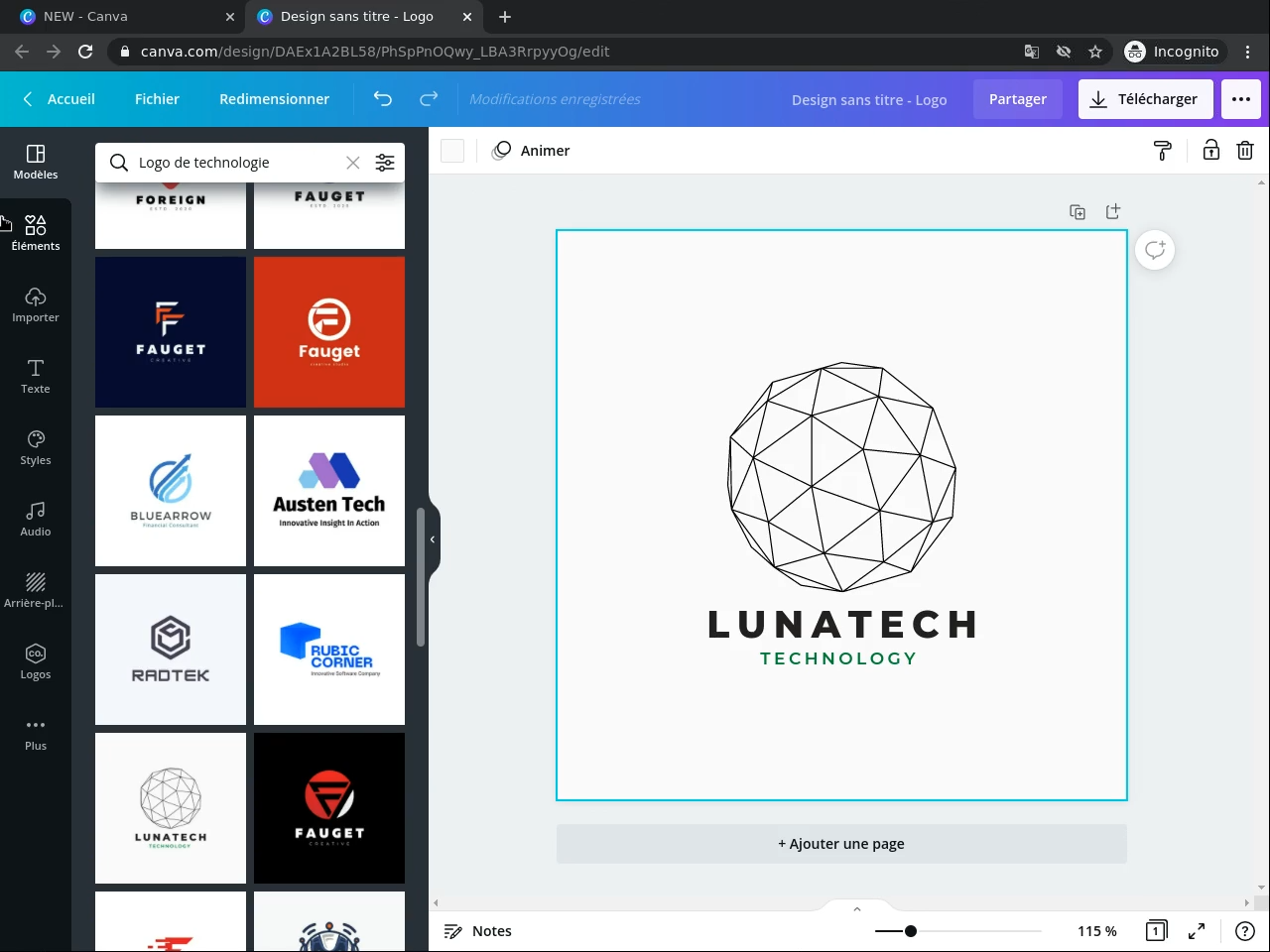
Task: Add a comment with bubble icon
Action: tap(1155, 250)
